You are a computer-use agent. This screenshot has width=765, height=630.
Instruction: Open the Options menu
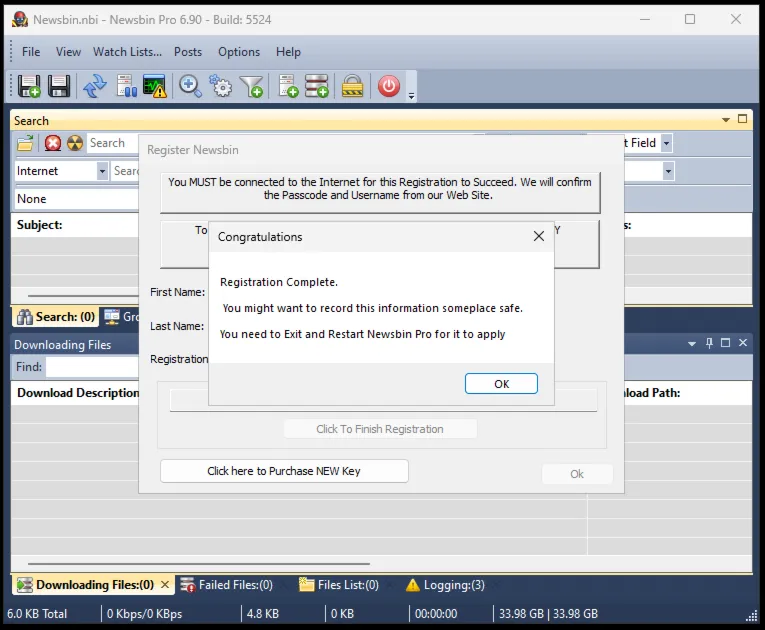click(239, 52)
